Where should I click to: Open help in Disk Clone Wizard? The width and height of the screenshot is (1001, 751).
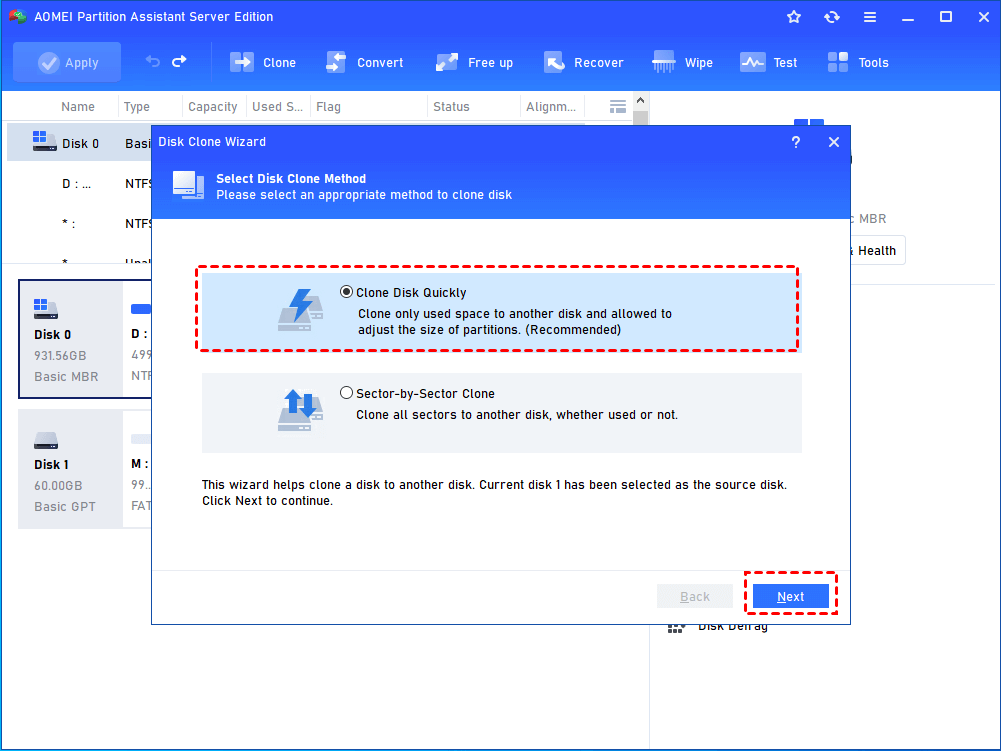tap(795, 142)
